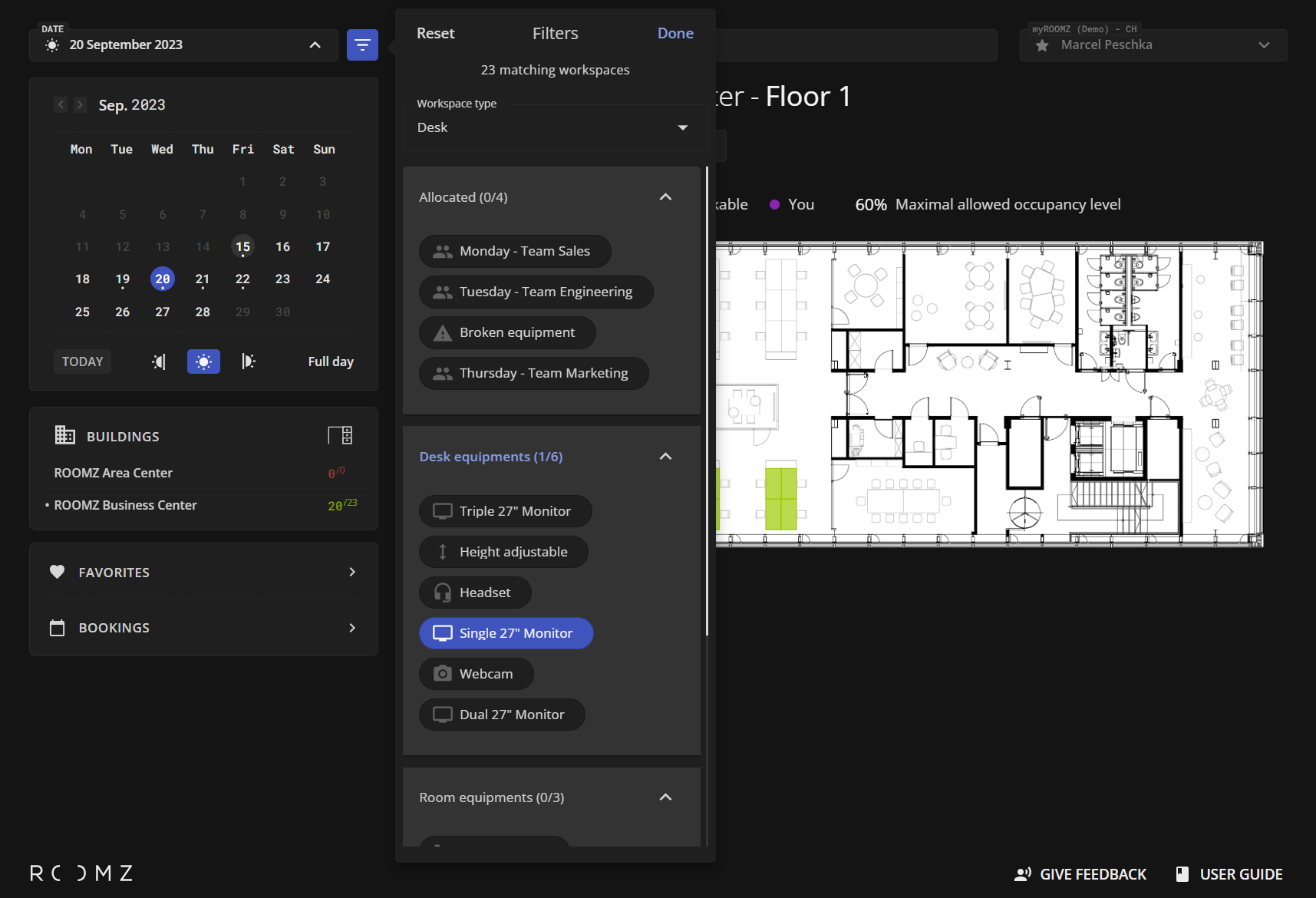
Task: Select the morning half-day icon
Action: [x=159, y=362]
